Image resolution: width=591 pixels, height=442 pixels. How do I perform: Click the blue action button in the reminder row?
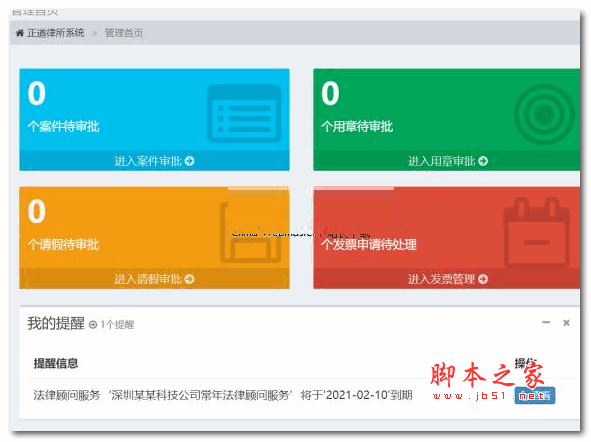click(534, 396)
